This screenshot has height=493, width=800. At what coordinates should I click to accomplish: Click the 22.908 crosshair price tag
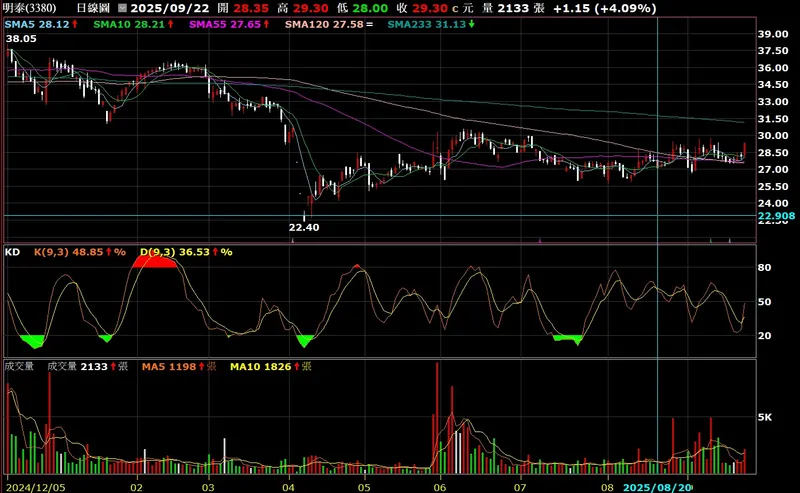(776, 216)
